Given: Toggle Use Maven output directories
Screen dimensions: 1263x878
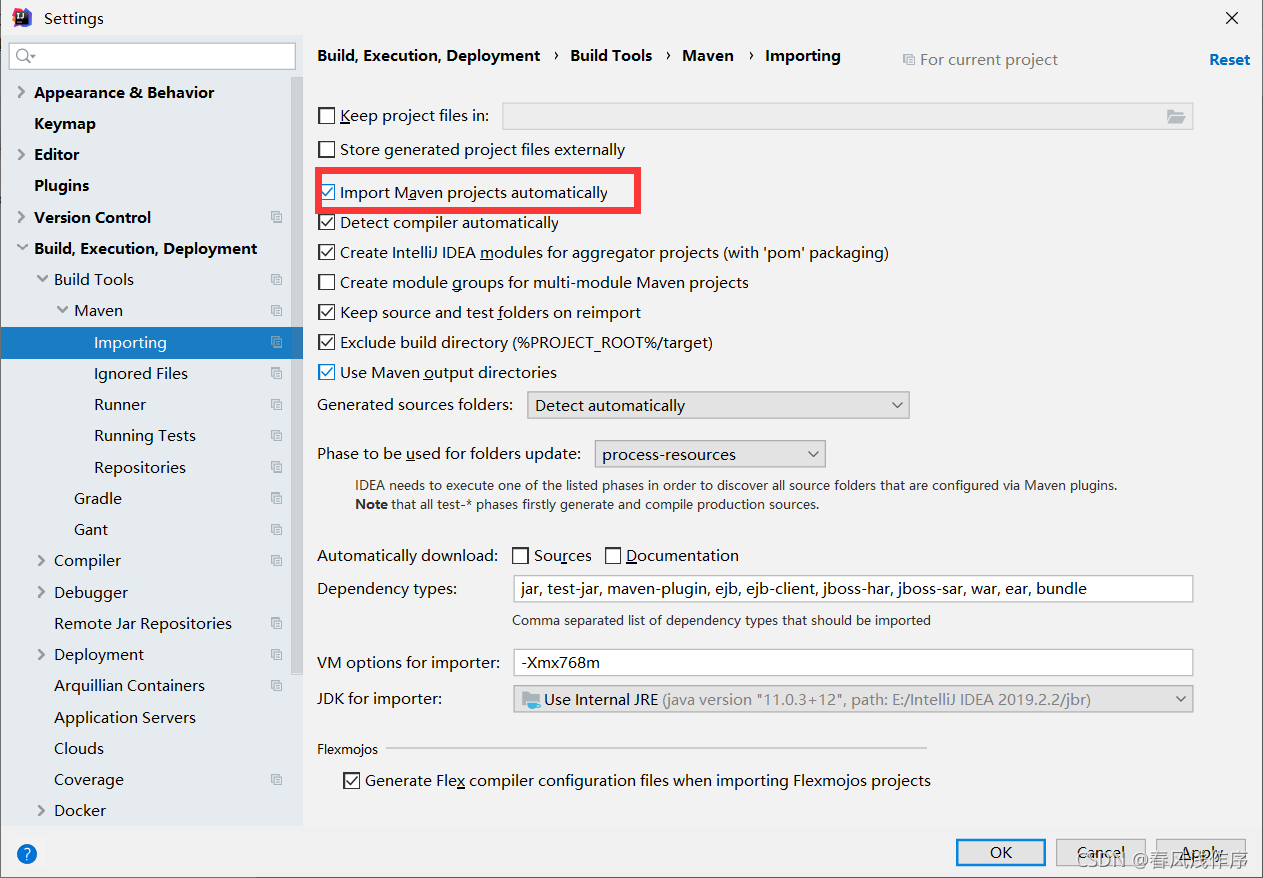Looking at the screenshot, I should point(326,372).
